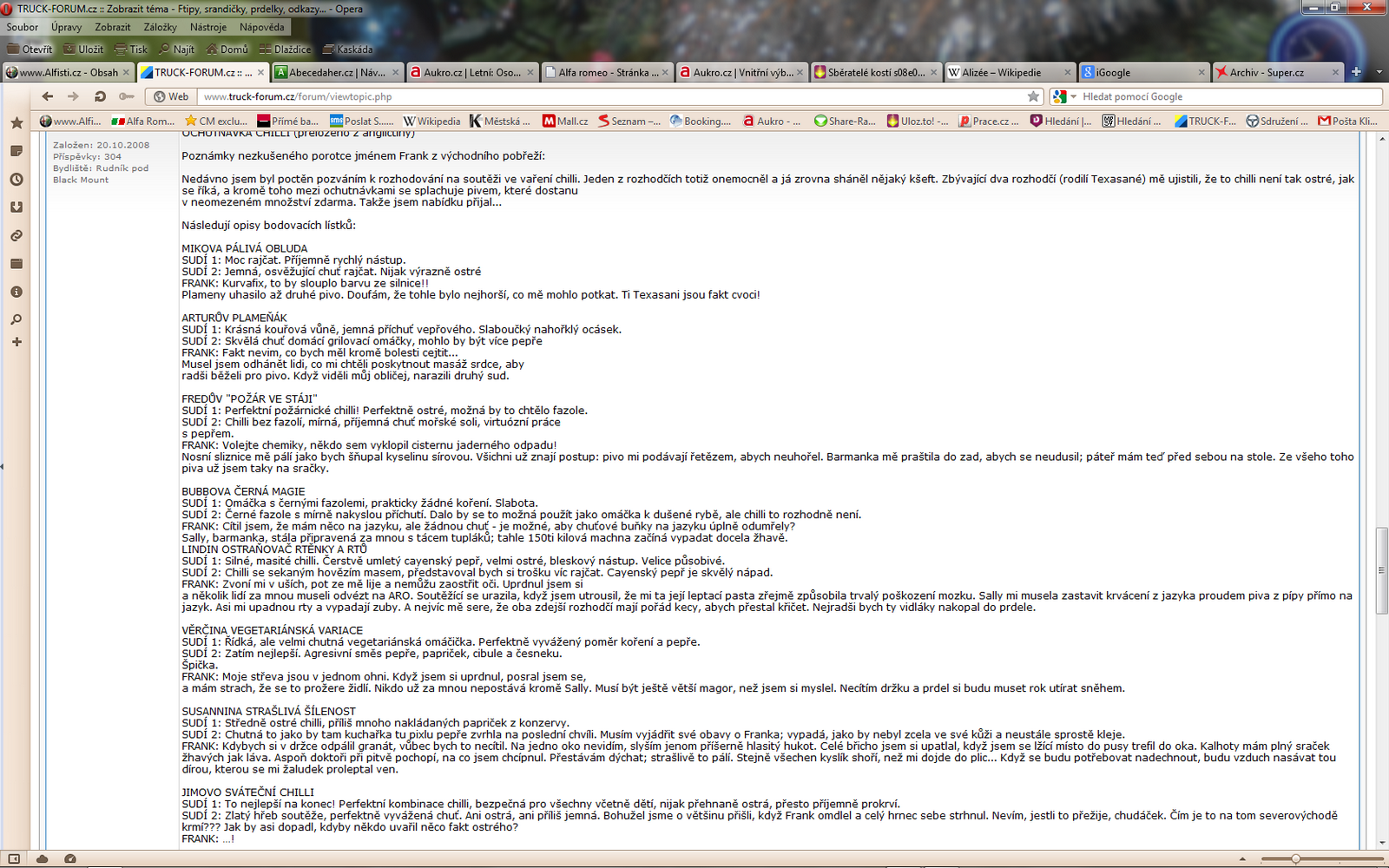
Task: Click the Wikipedia bookmark link
Action: click(x=432, y=122)
